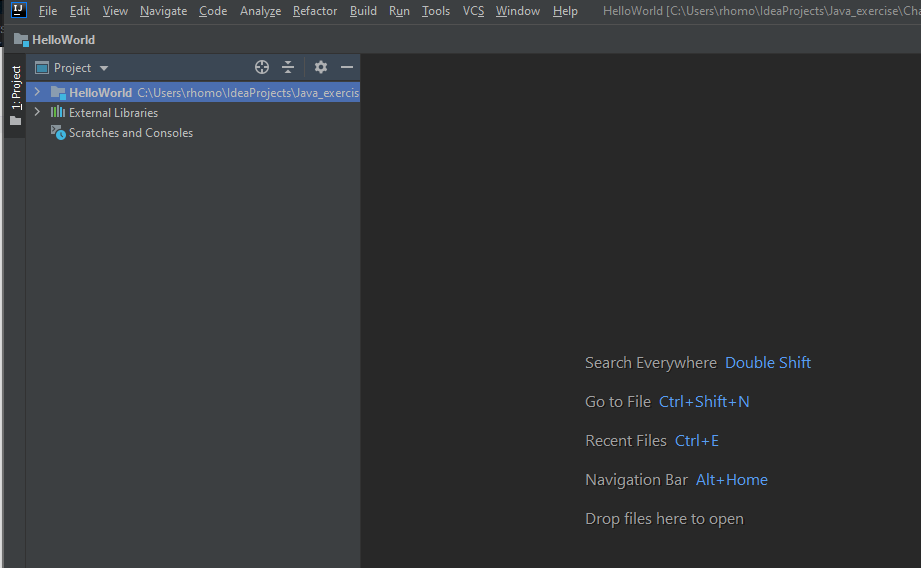Image resolution: width=921 pixels, height=568 pixels.
Task: Open the Run menu
Action: pos(399,11)
